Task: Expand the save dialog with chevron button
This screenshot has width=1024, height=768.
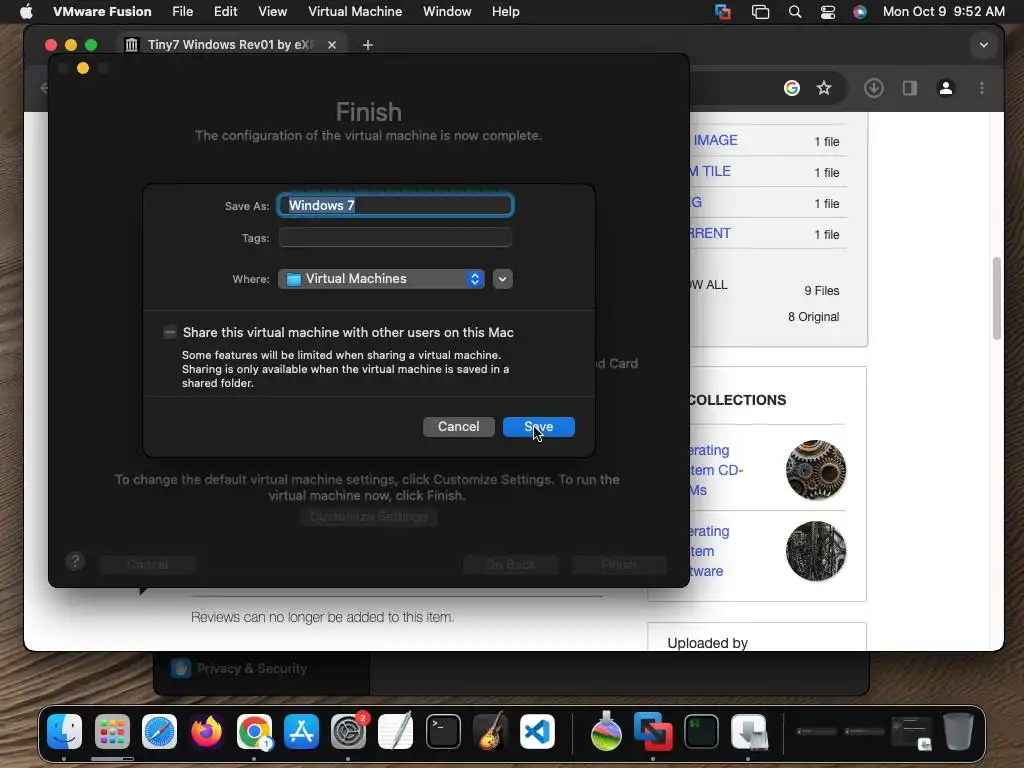Action: 502,279
